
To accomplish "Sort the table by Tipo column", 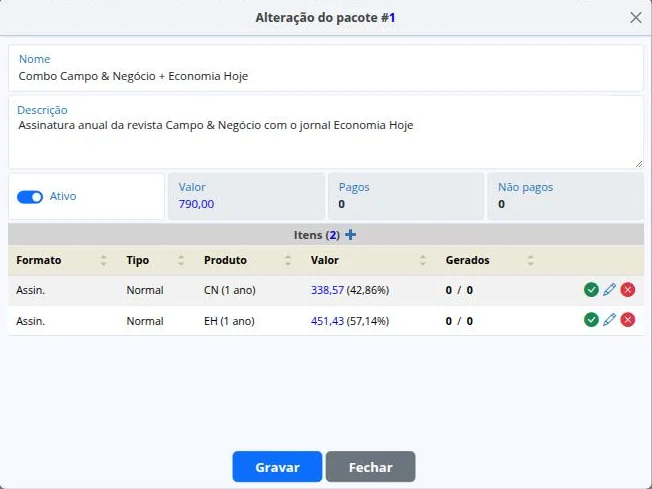I will point(181,260).
